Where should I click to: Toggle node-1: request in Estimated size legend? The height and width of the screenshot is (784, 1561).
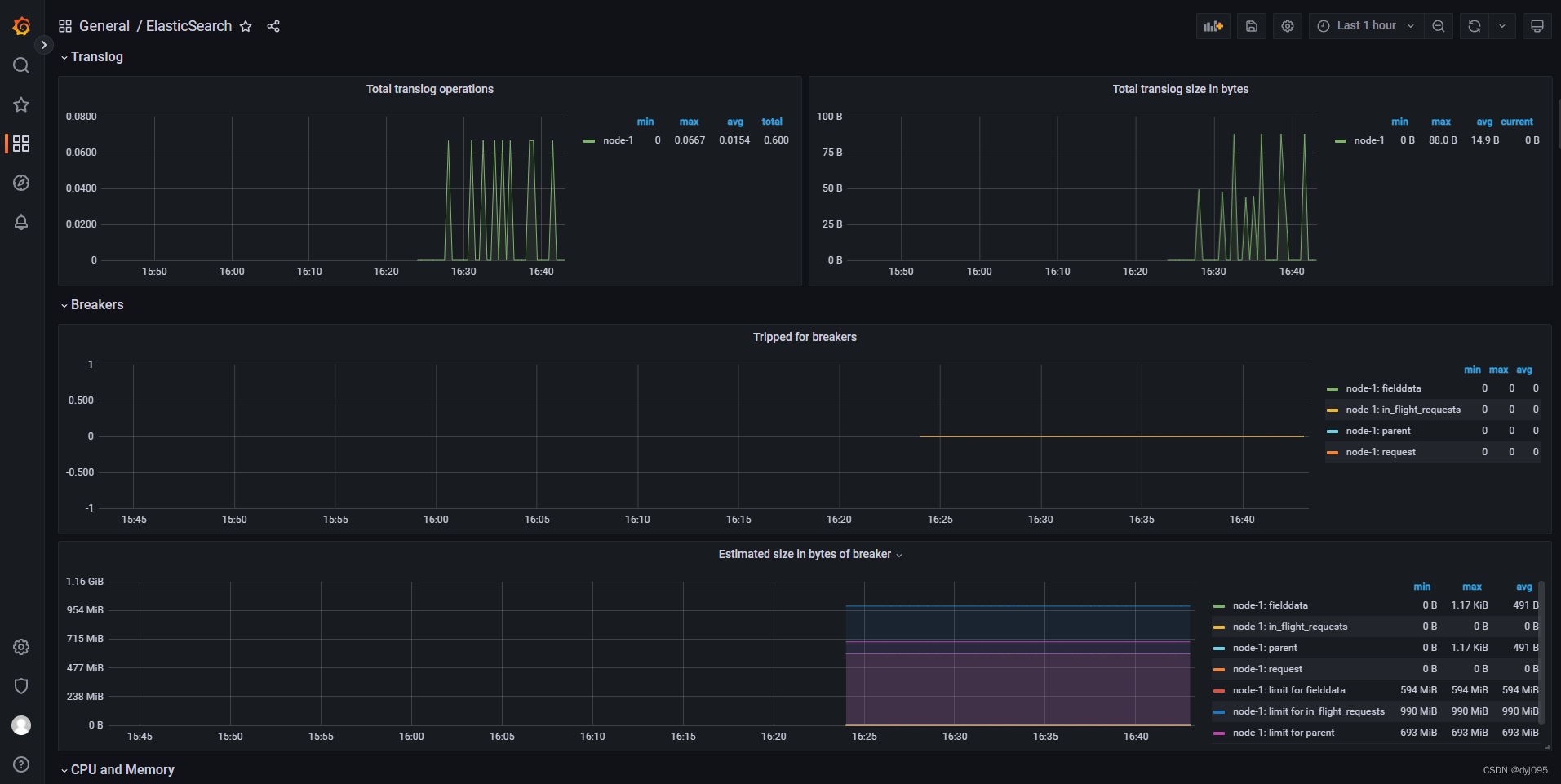[x=1267, y=669]
